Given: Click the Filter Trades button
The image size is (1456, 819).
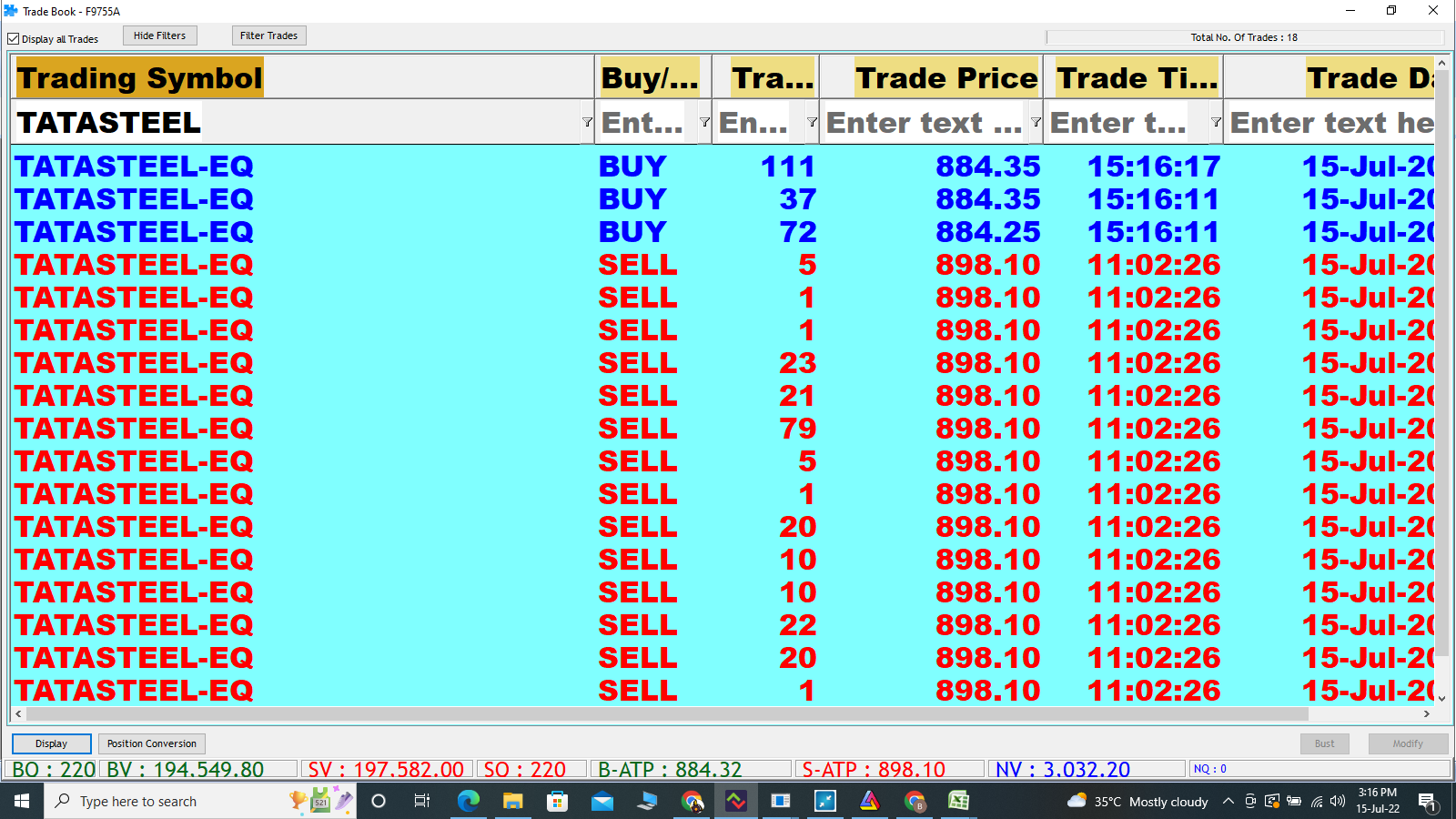Looking at the screenshot, I should point(268,35).
